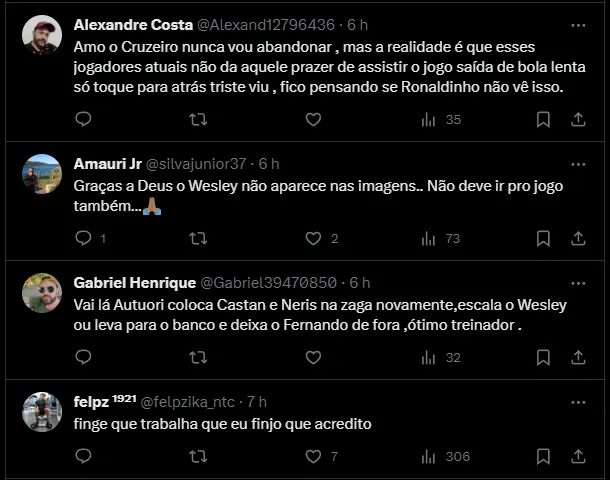The width and height of the screenshot is (610, 480).
Task: Open more options menu on Amauri Jr's tweet
Action: [578, 163]
